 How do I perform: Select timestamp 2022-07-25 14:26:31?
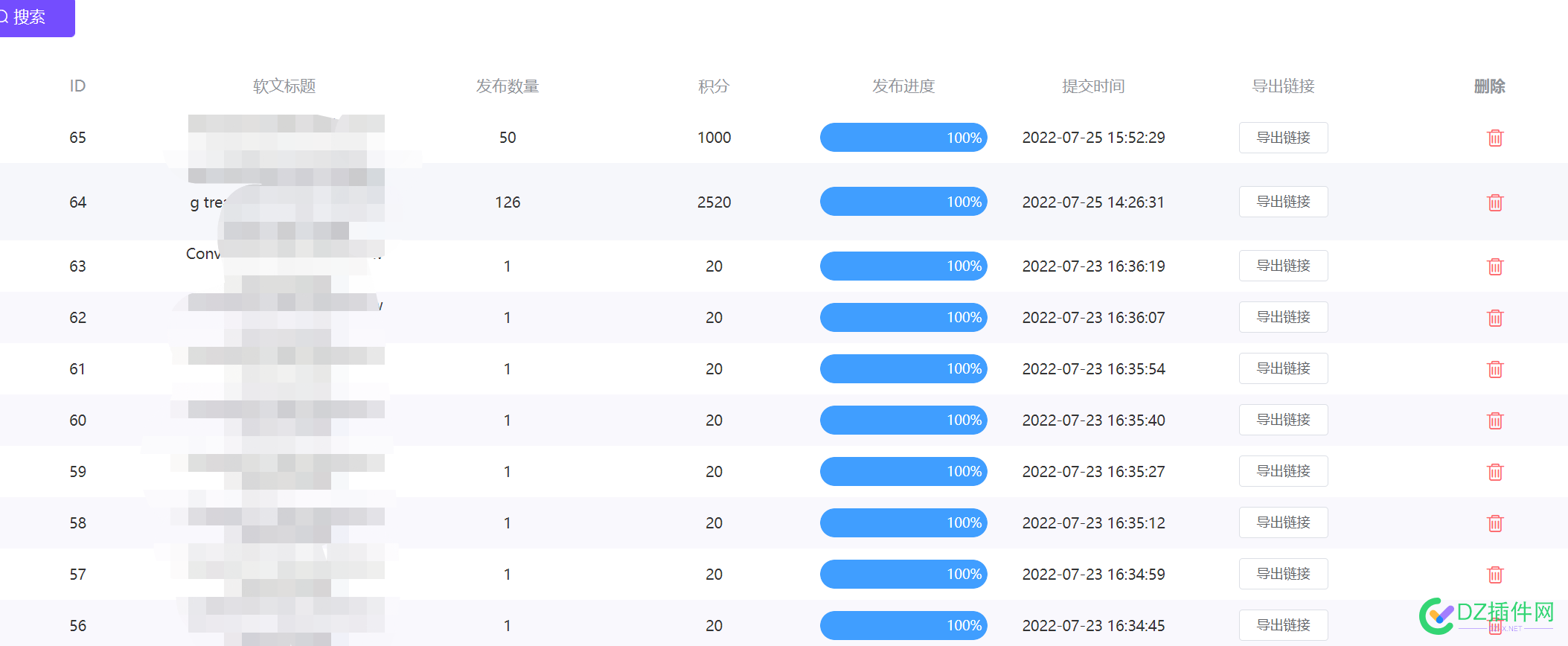click(x=1093, y=202)
